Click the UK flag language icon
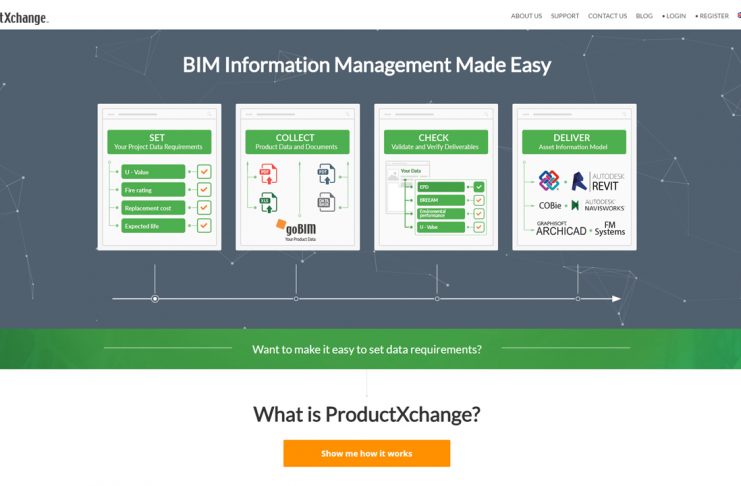 [738, 16]
